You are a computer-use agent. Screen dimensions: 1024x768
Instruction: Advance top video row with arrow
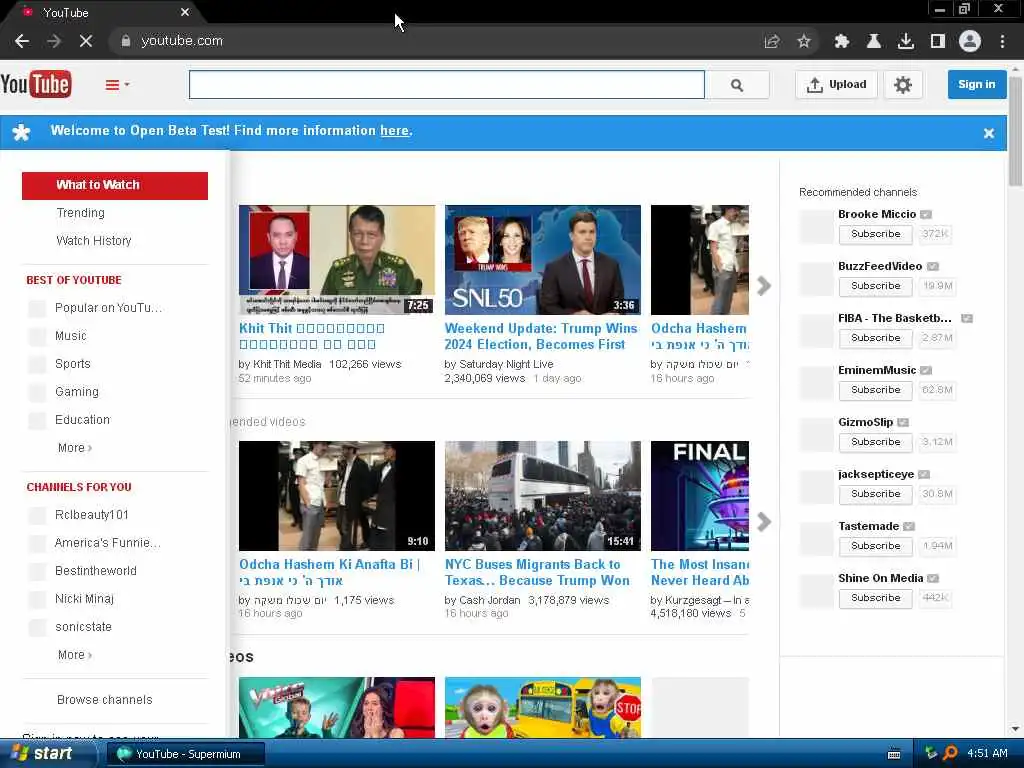coord(763,286)
